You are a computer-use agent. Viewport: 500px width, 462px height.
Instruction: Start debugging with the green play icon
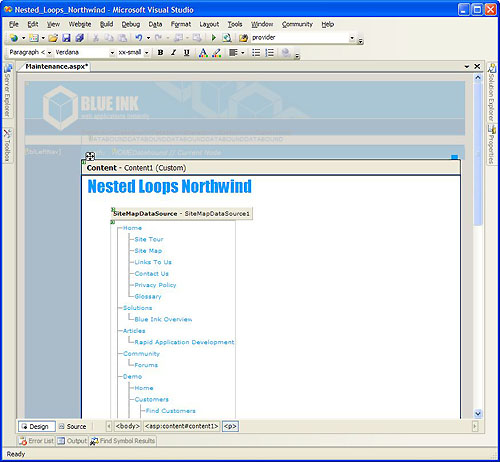coord(214,38)
